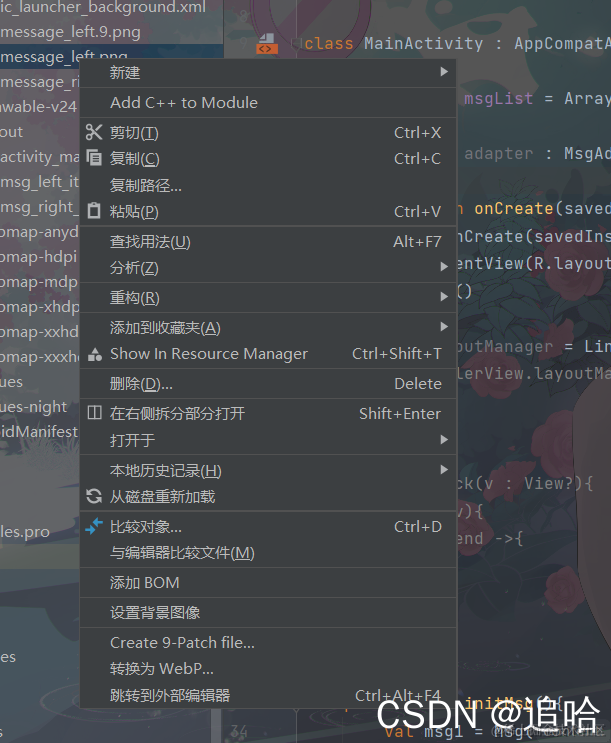Screen dimensions: 611x743
Task: Click onCreate function name in editor
Action: [x=514, y=208]
